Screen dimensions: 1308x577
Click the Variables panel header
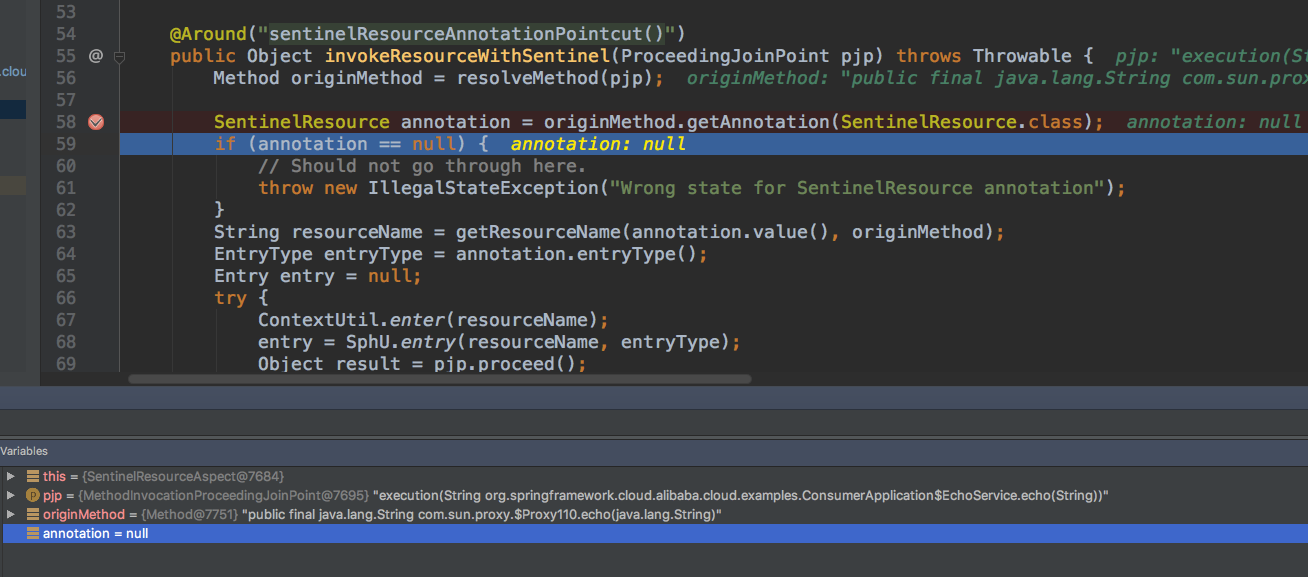coord(24,451)
